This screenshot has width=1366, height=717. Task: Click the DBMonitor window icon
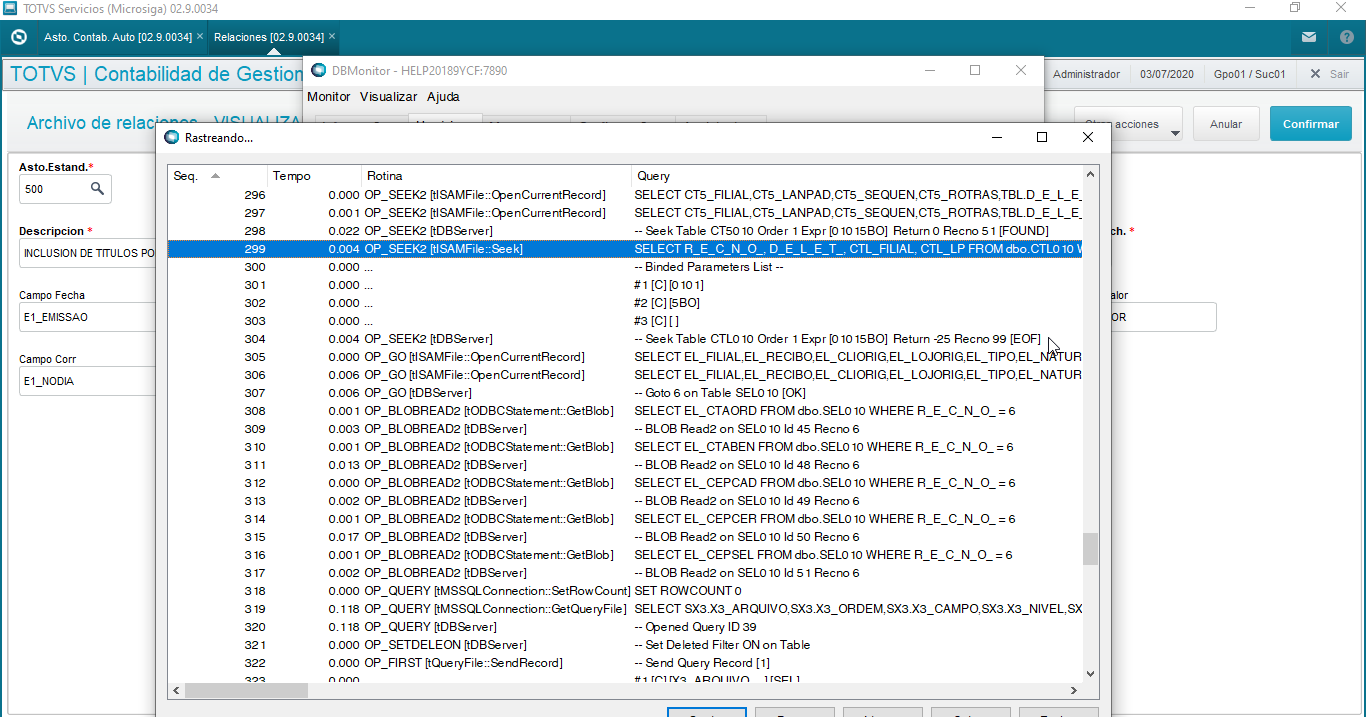point(319,70)
